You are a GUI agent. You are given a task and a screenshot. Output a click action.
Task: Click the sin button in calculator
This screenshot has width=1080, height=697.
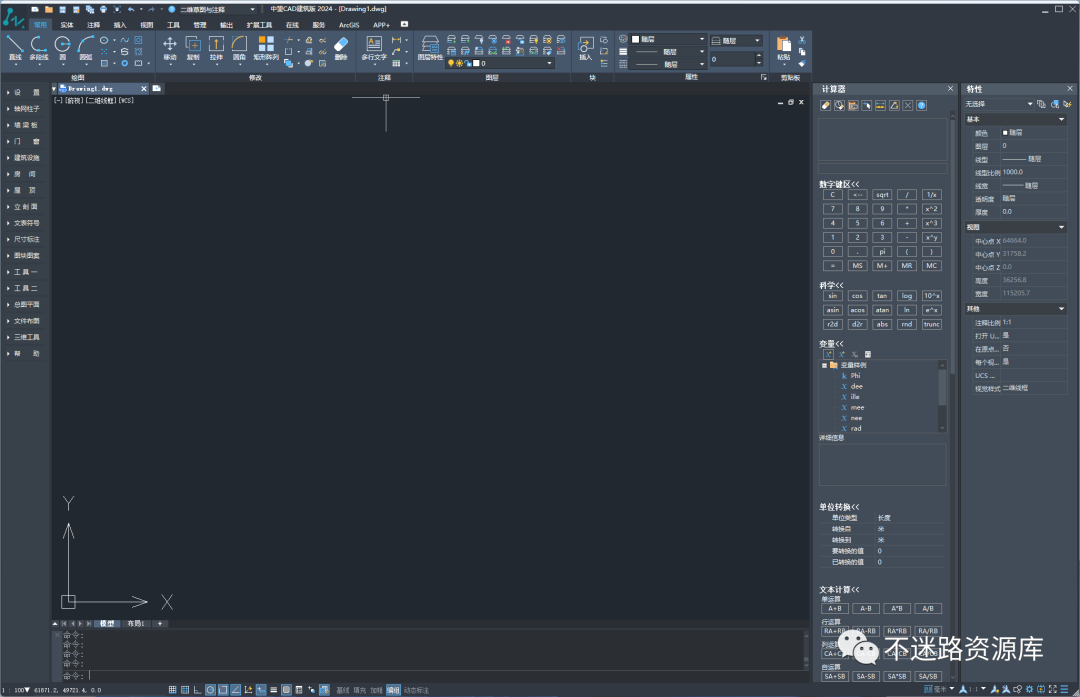click(x=833, y=295)
